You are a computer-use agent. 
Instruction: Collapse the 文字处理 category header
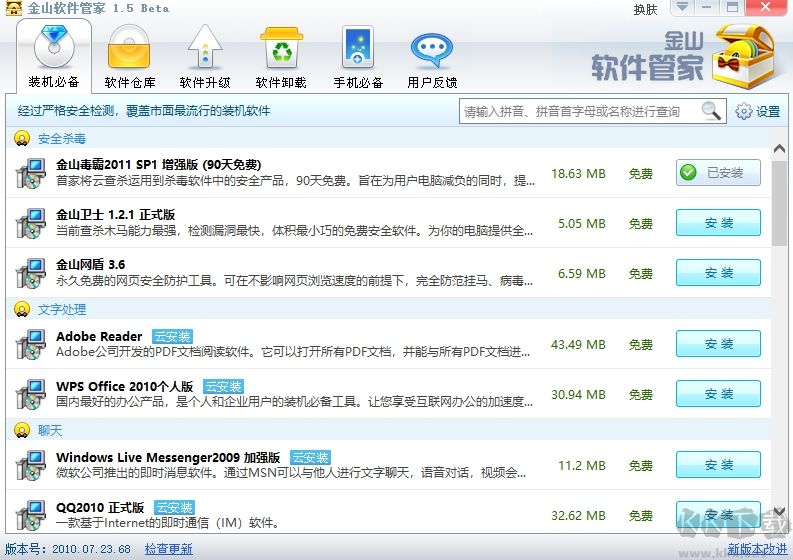[x=388, y=309]
